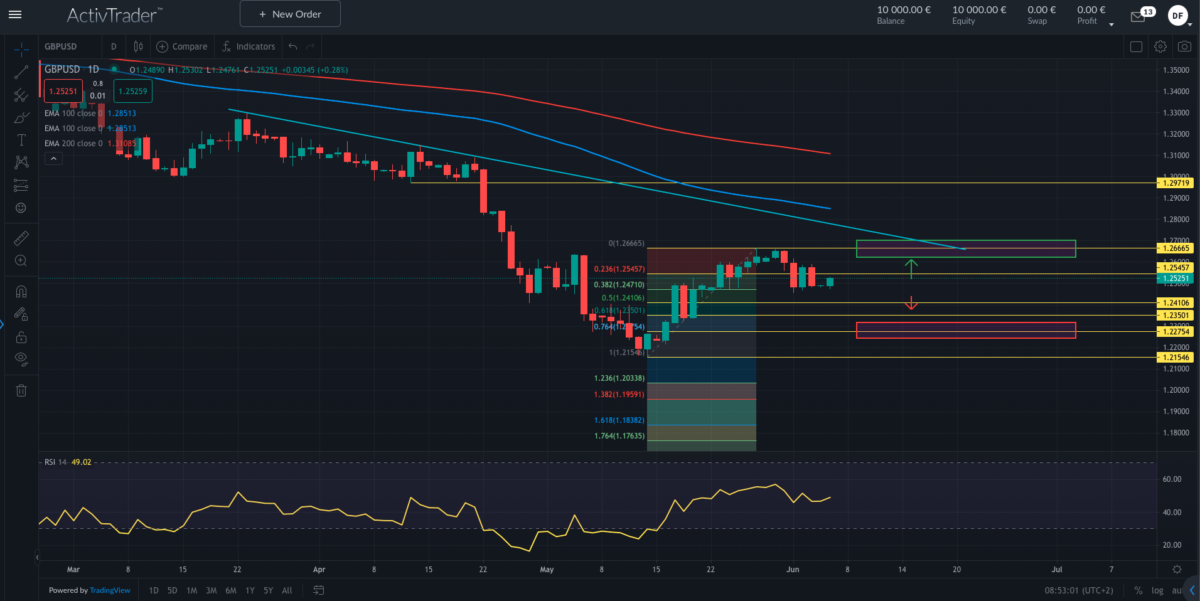The image size is (1200, 601).
Task: Select the EMA 200 close indicator legend
Action: 88,143
